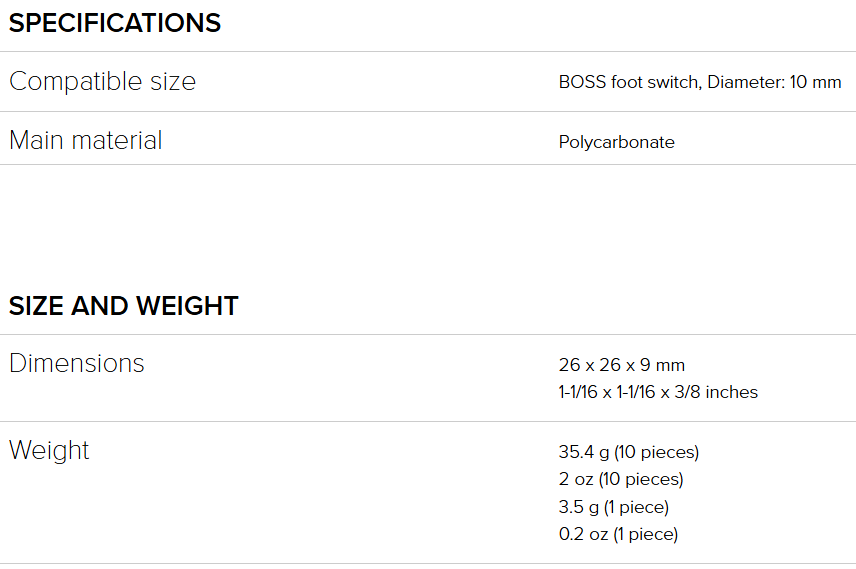This screenshot has height=569, width=856.
Task: Click the "Polycarbonate" material value
Action: coord(616,142)
